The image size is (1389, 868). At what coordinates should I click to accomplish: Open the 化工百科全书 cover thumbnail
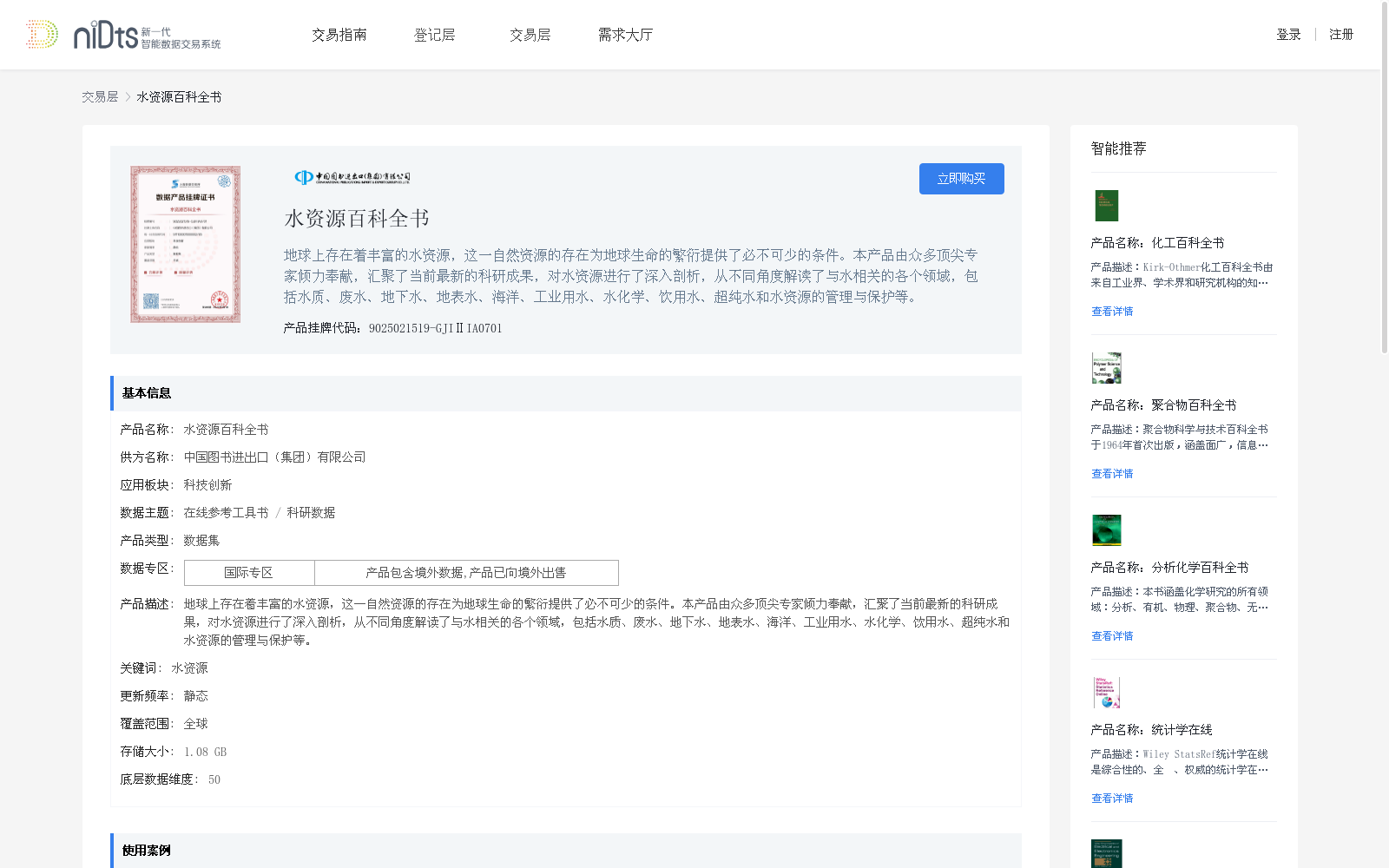tap(1107, 206)
